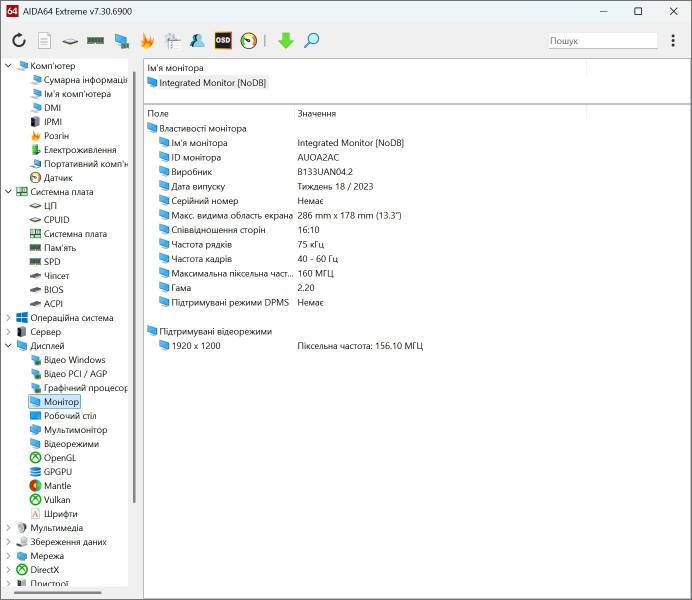Select the Монітор tree item

pyautogui.click(x=55, y=402)
